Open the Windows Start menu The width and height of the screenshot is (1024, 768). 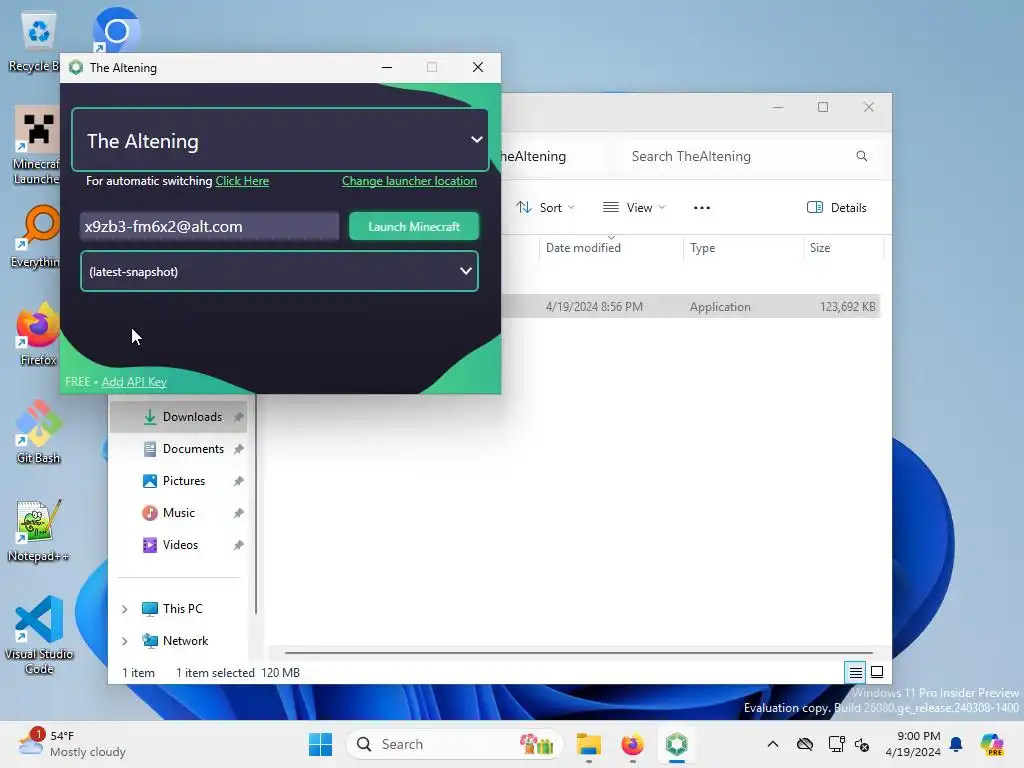coord(320,744)
